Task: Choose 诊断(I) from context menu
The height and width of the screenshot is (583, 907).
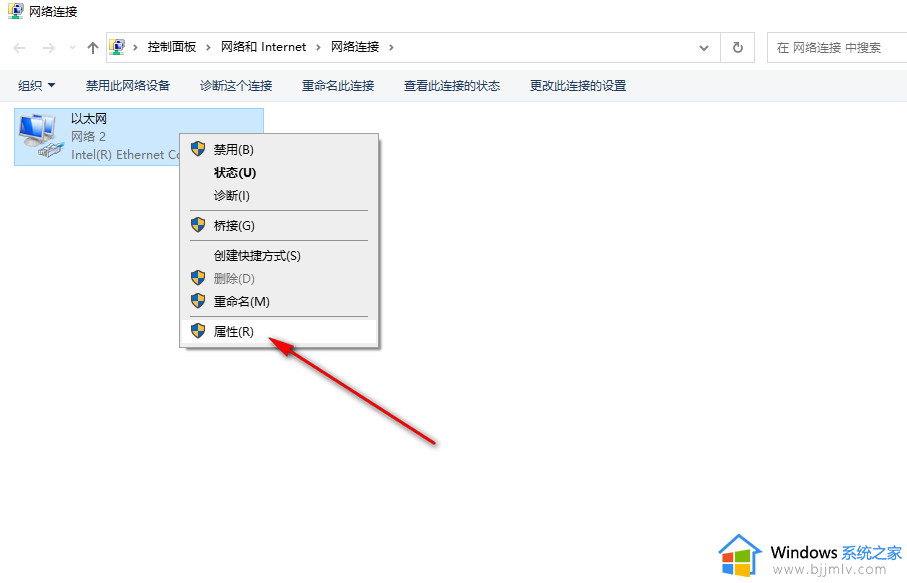Action: click(279, 195)
